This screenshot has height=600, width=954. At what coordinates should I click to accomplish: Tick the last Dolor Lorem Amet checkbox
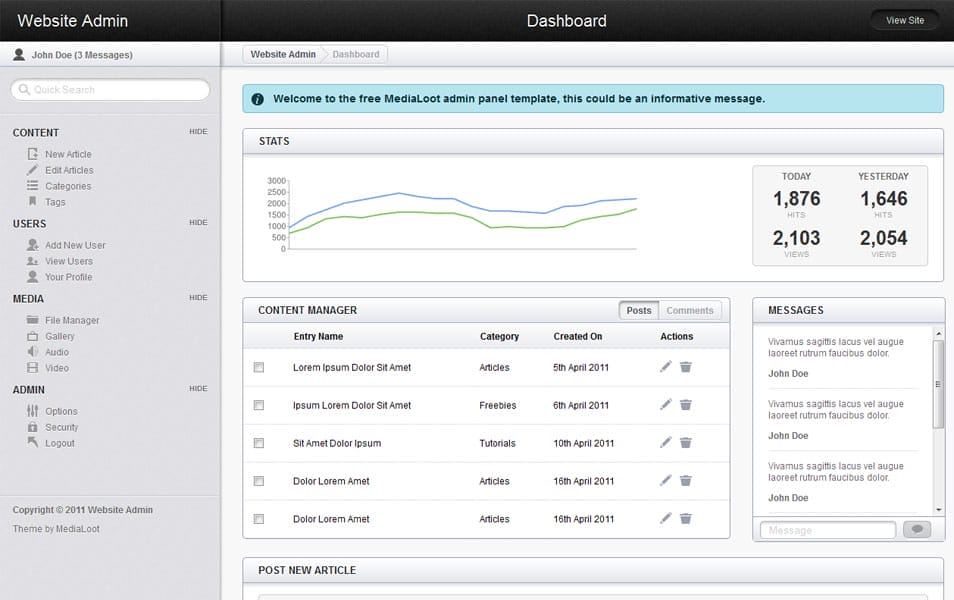coord(259,519)
